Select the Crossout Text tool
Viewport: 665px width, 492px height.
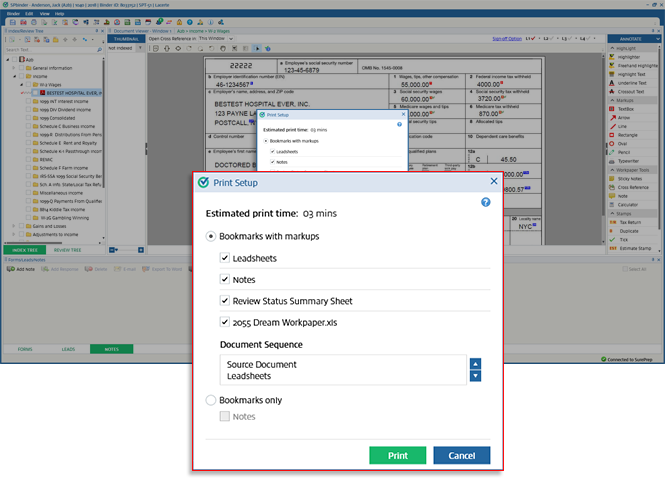[632, 91]
